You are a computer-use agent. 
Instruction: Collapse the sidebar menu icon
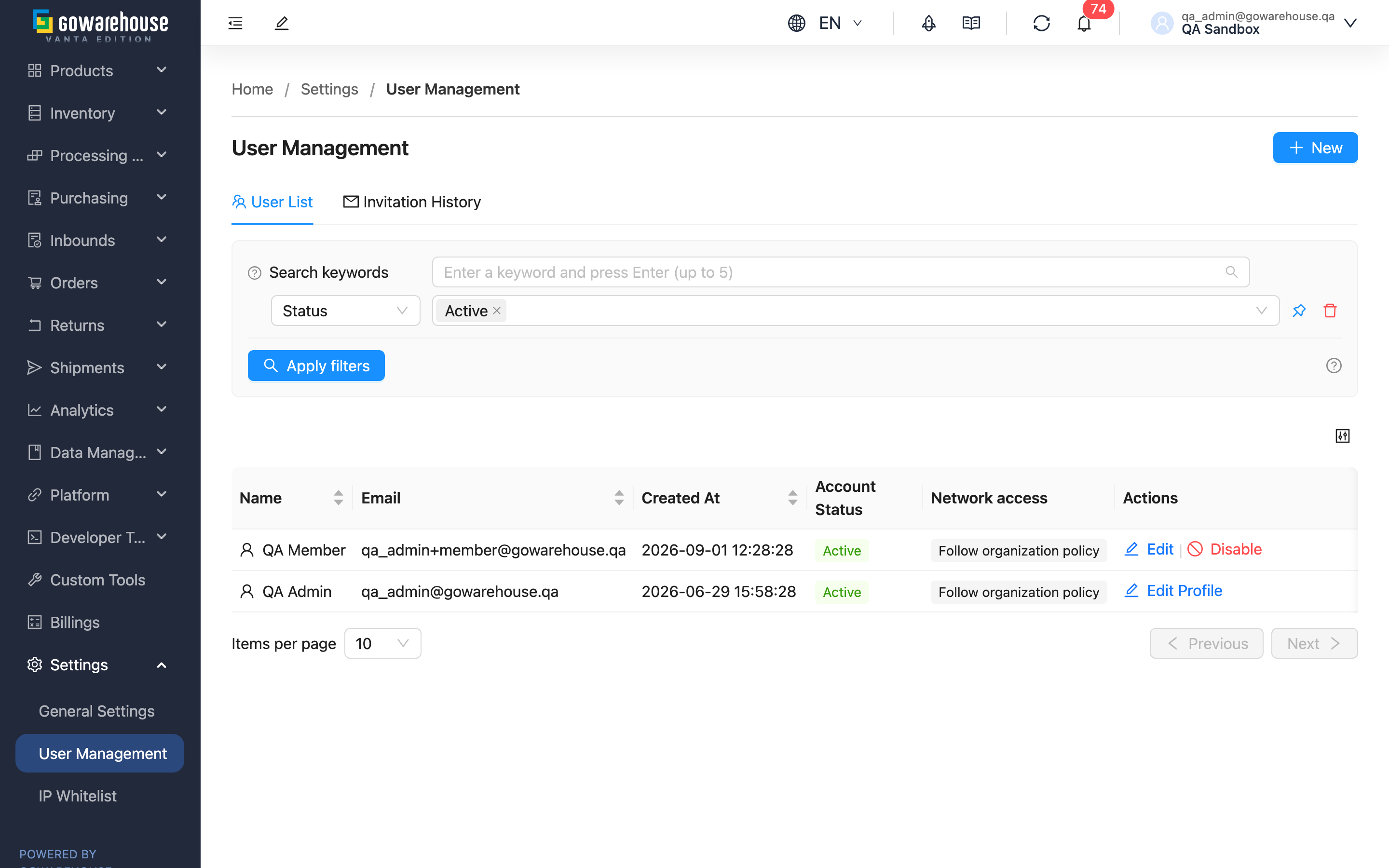point(235,23)
